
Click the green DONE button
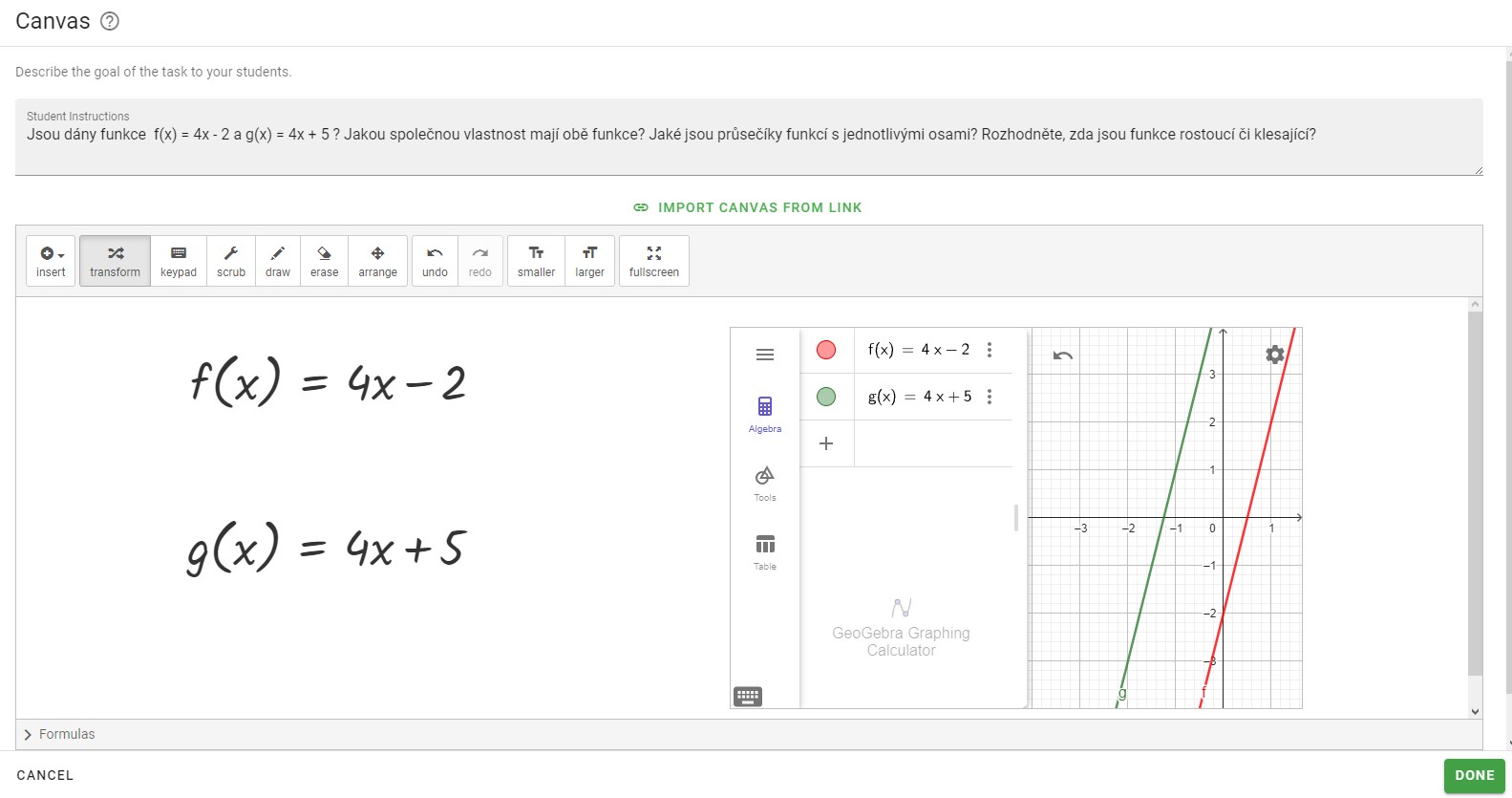(1475, 776)
